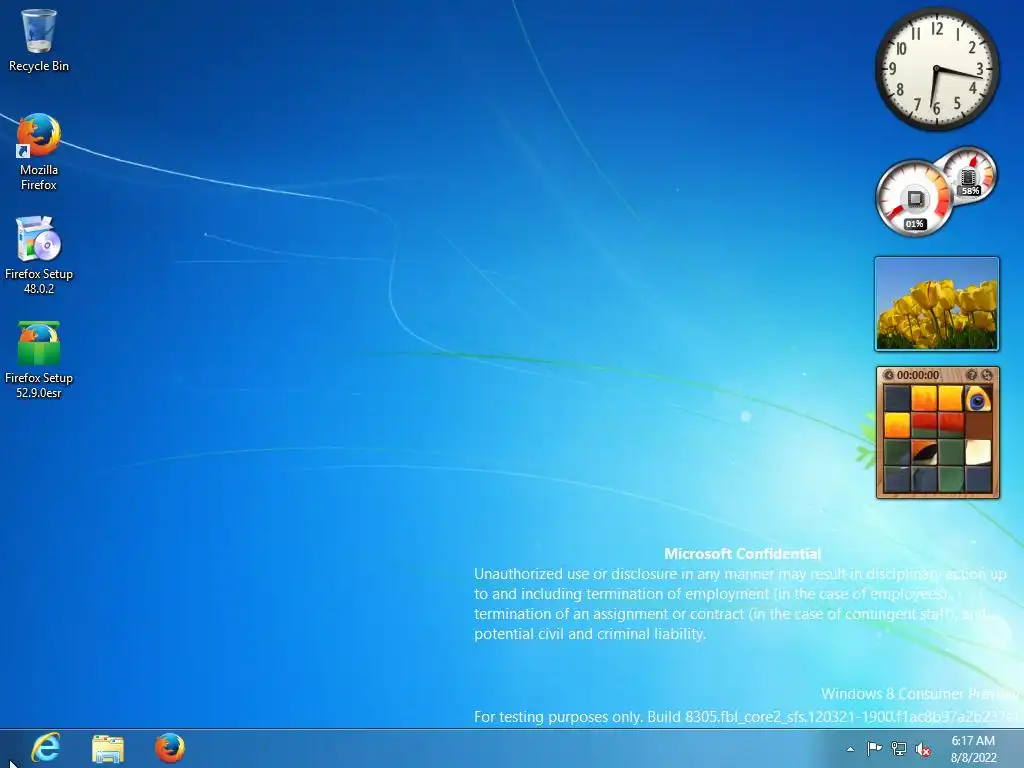The image size is (1024, 768).
Task: Open File Explorer from the taskbar
Action: coord(108,748)
